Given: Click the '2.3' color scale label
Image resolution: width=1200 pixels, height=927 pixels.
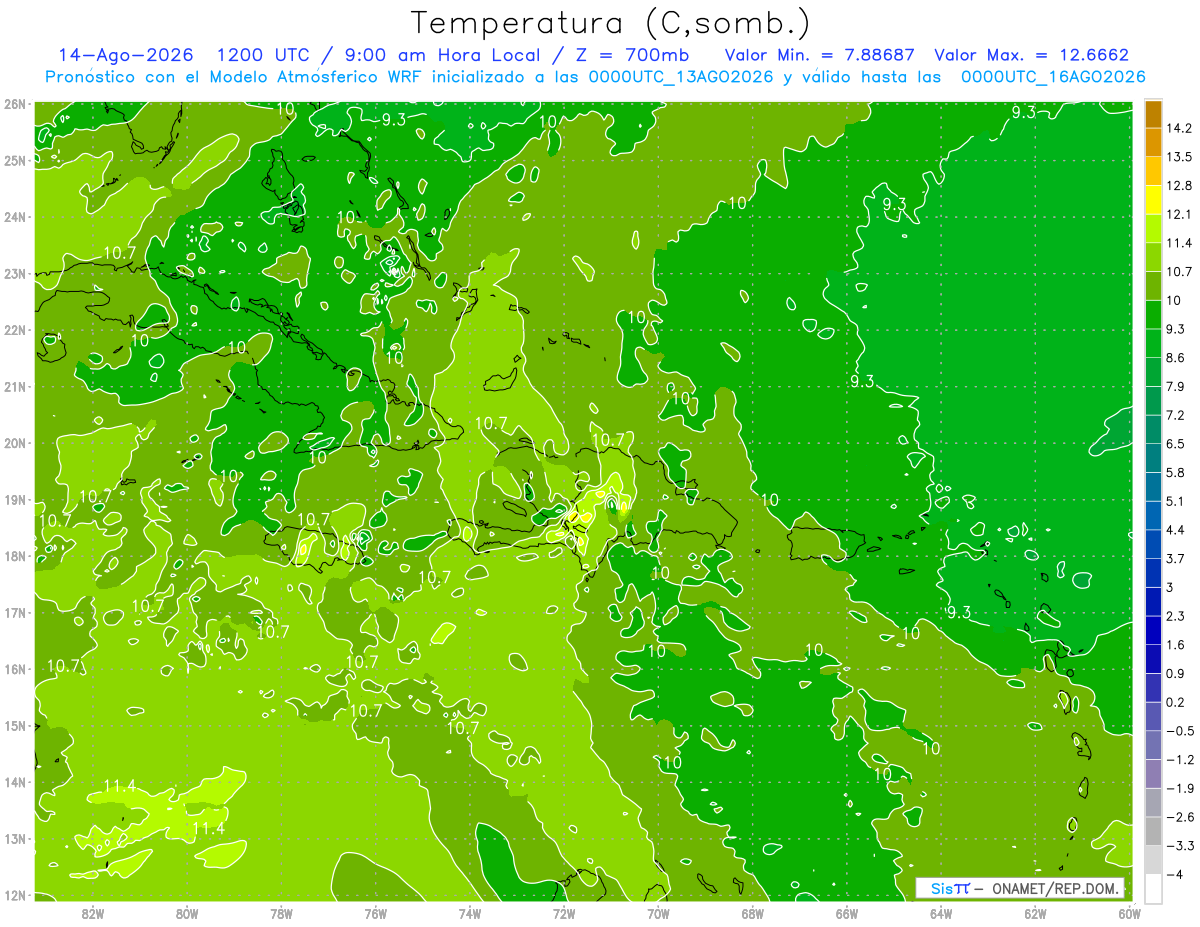Looking at the screenshot, I should coord(1176,616).
